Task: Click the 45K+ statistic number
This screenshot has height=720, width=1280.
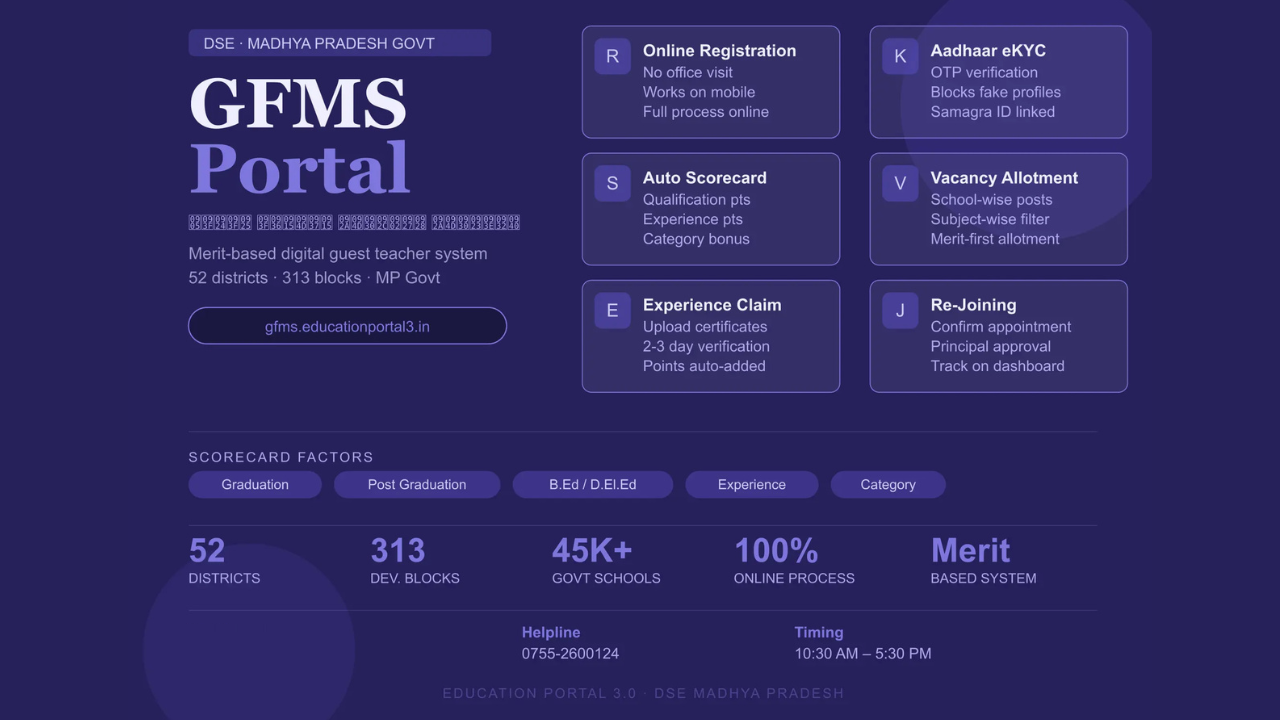Action: (592, 550)
